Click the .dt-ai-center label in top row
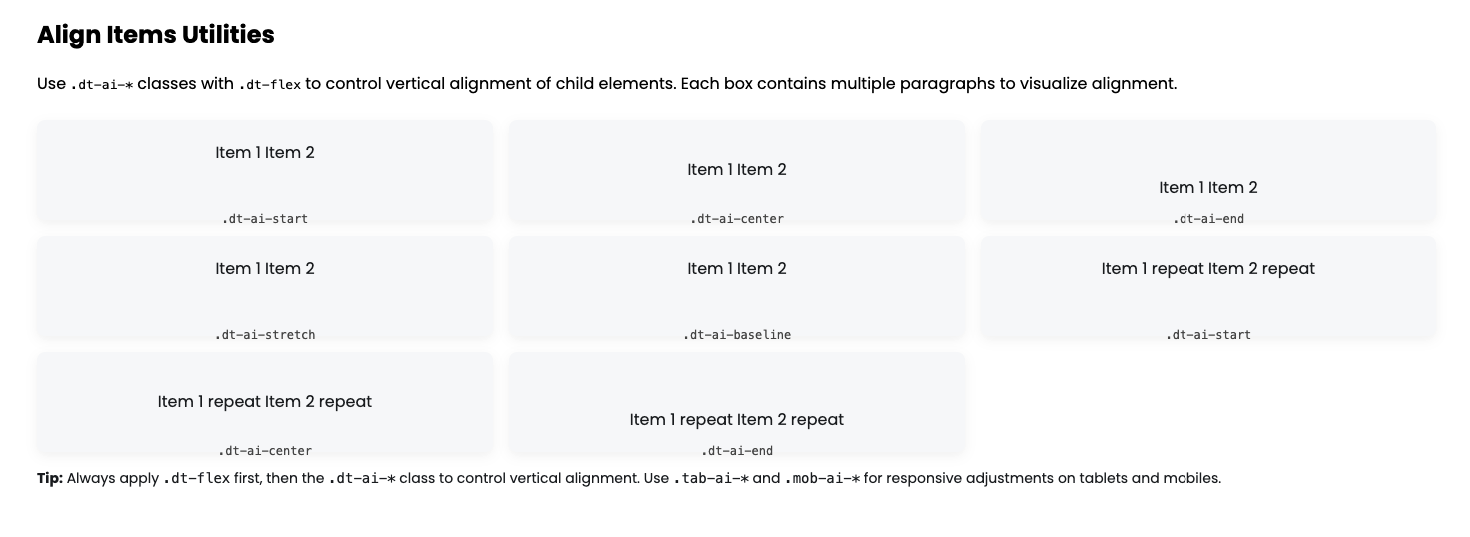Viewport: 1470px width, 537px height. 737,218
